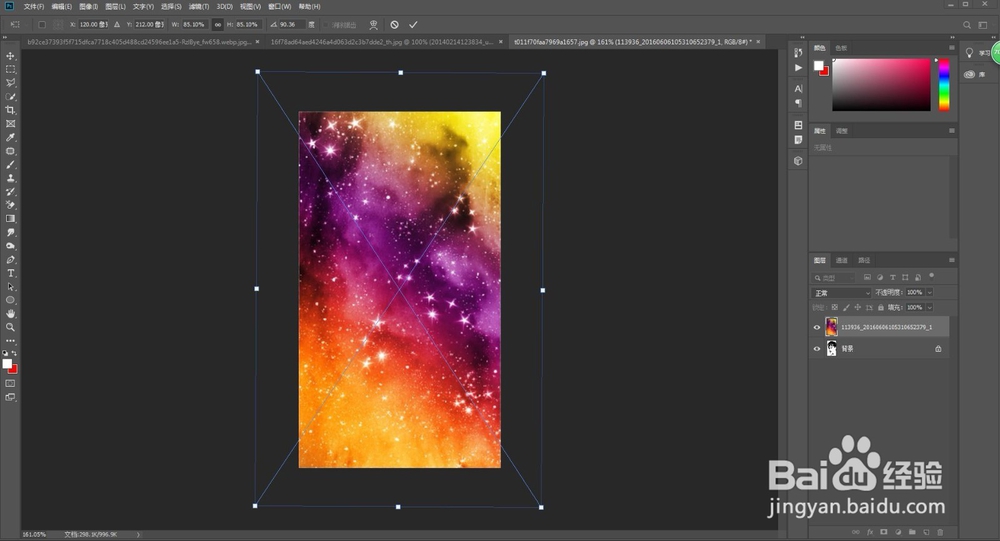Click the rainbow hue slider in Color panel
Screen dimensions: 1000x541
pos(944,85)
